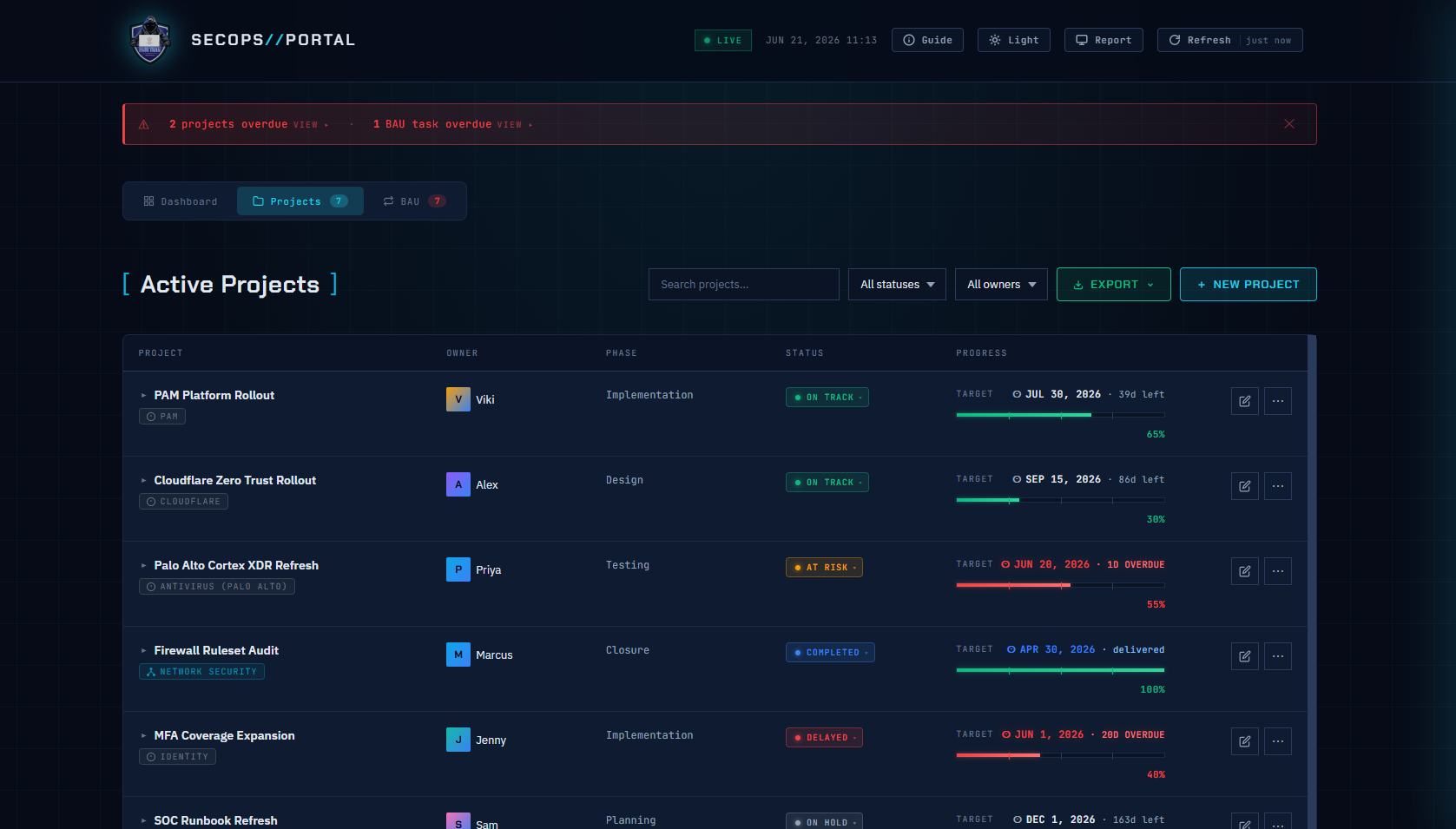
Task: Switch to the Dashboard tab
Action: (181, 201)
